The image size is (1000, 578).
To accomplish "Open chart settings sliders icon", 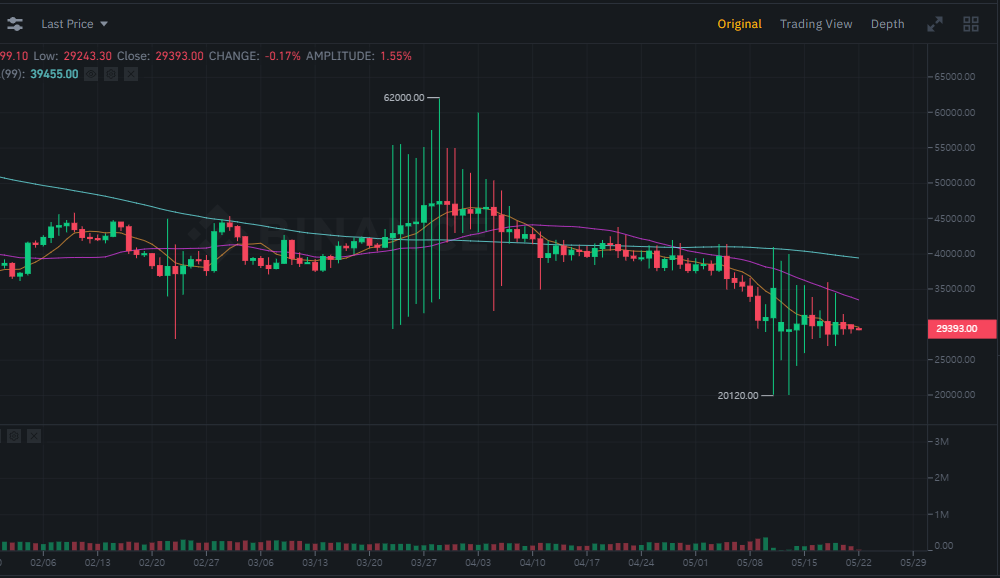I will tap(15, 24).
